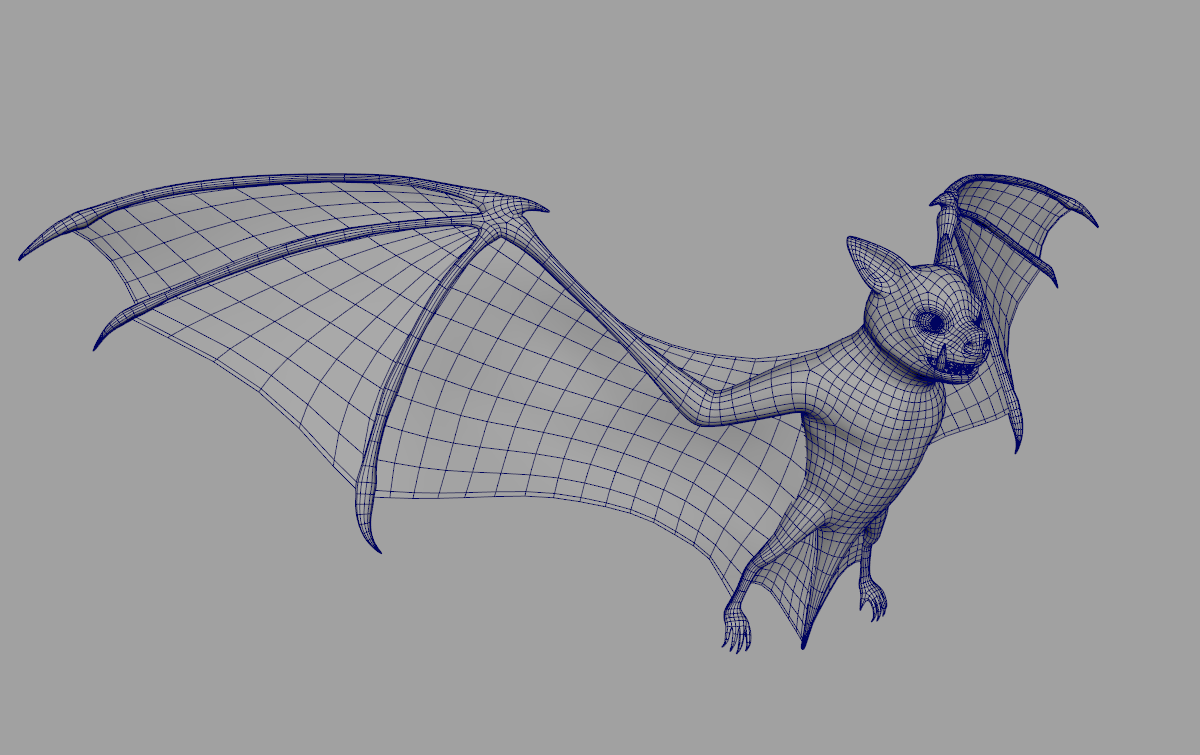Image resolution: width=1200 pixels, height=755 pixels.
Task: Click the far wing's upper pointed tip
Action: click(1093, 222)
